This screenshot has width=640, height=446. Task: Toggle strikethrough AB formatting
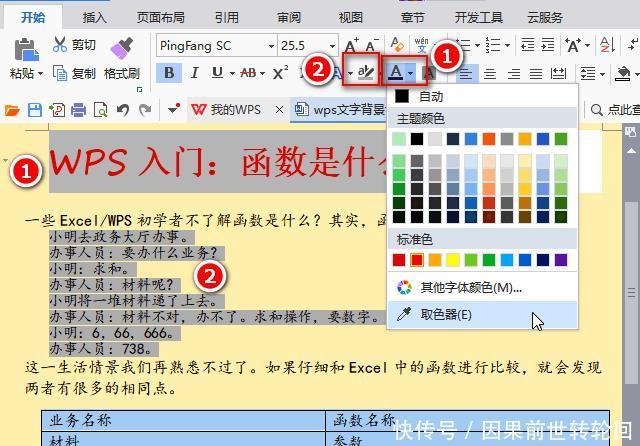pos(248,73)
